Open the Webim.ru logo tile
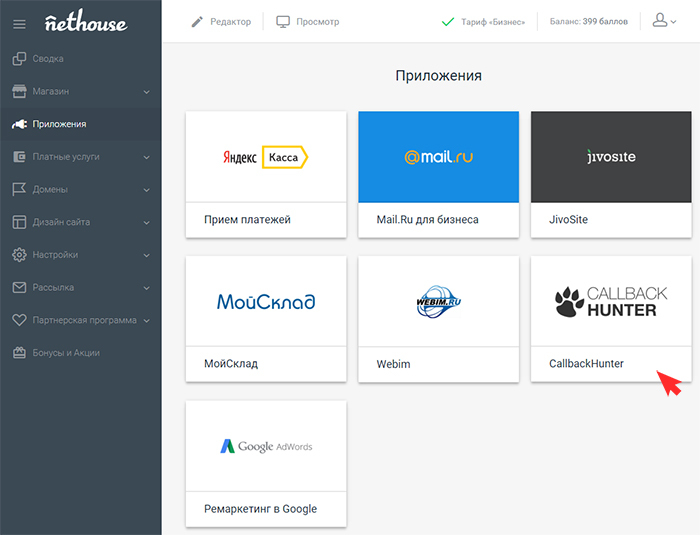This screenshot has width=700, height=535. 438,301
